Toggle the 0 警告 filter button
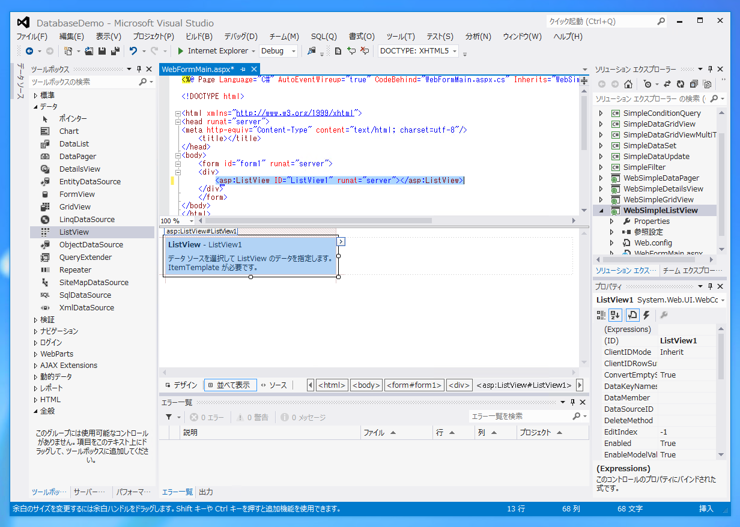Viewport: 740px width, 527px height. (252, 417)
